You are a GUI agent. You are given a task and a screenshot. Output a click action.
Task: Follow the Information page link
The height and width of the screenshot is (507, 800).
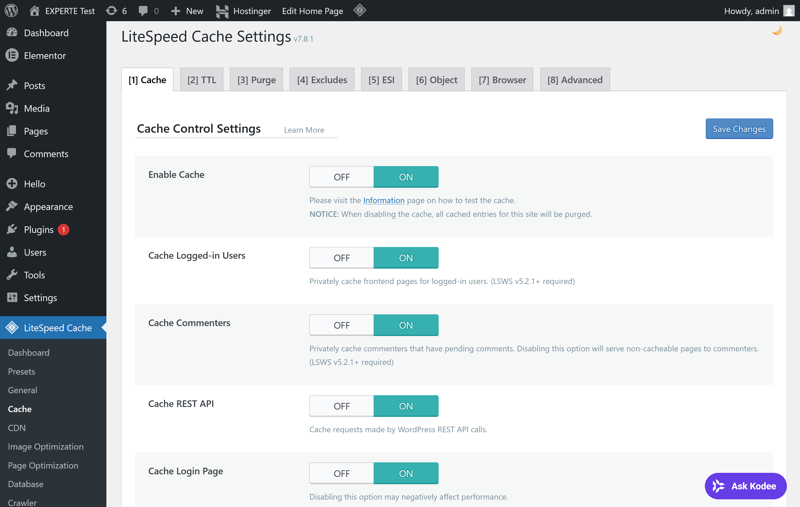(384, 200)
